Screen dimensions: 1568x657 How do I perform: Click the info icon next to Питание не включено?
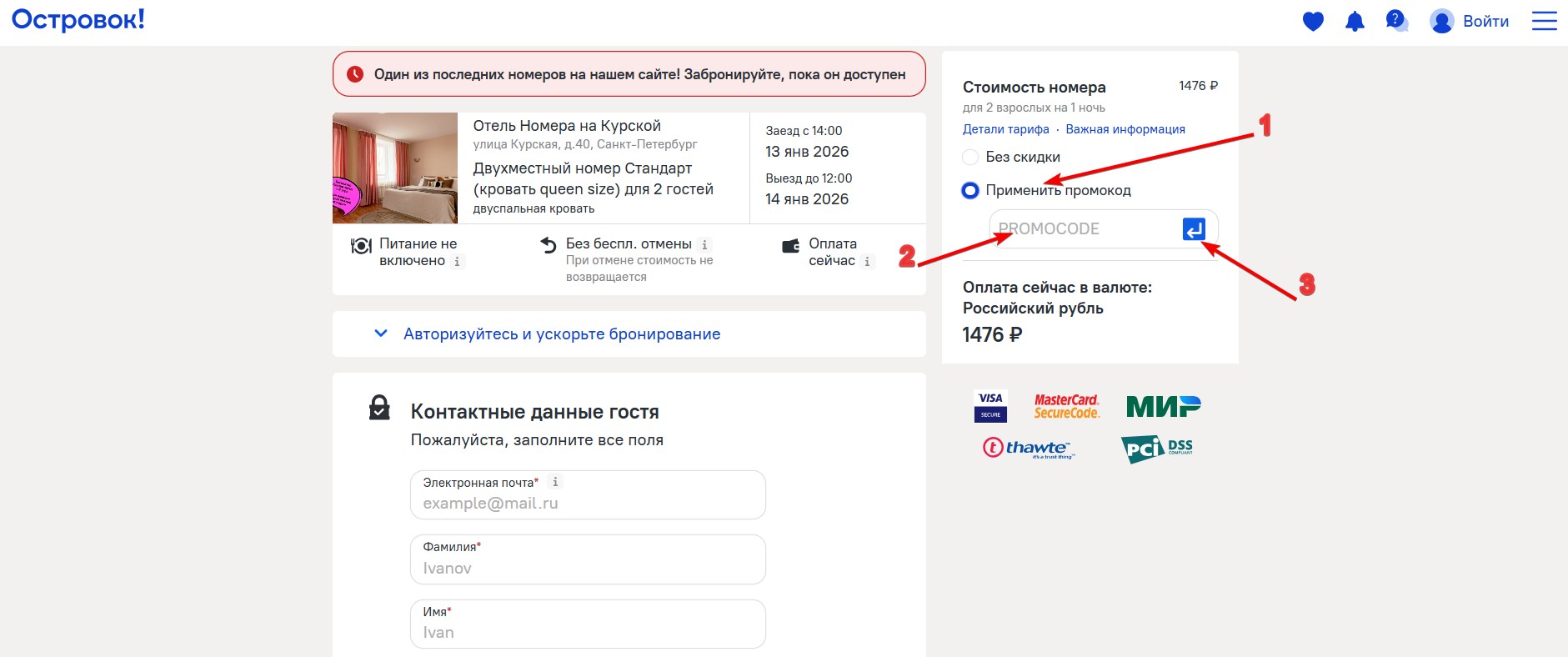click(457, 262)
